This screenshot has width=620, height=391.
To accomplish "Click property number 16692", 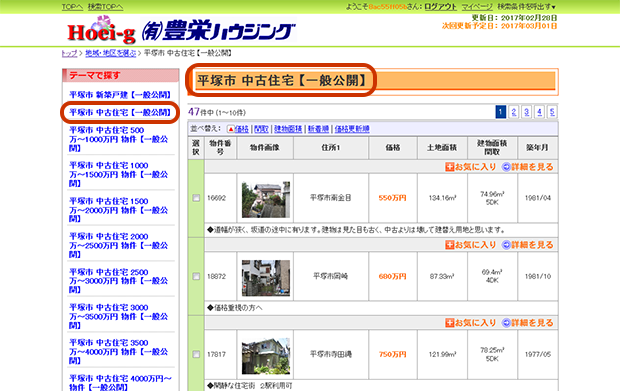I will point(216,198).
